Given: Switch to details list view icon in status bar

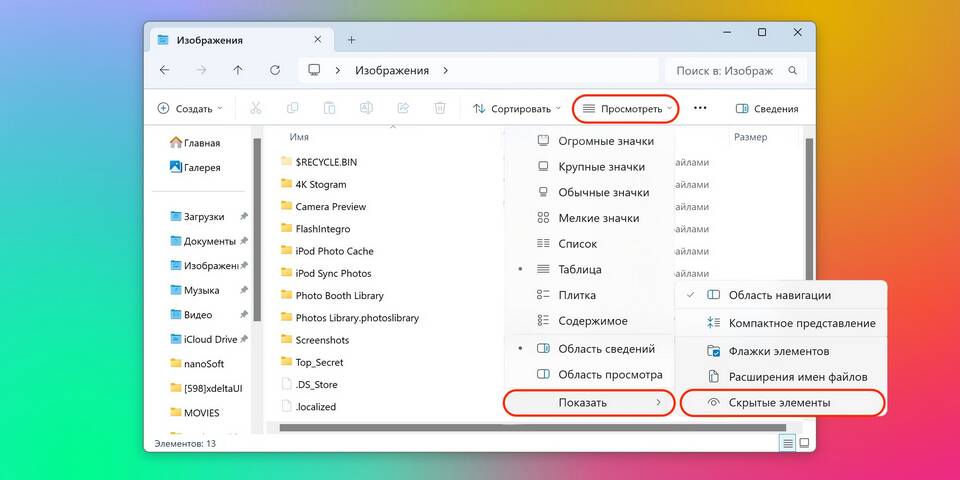Looking at the screenshot, I should 789,443.
